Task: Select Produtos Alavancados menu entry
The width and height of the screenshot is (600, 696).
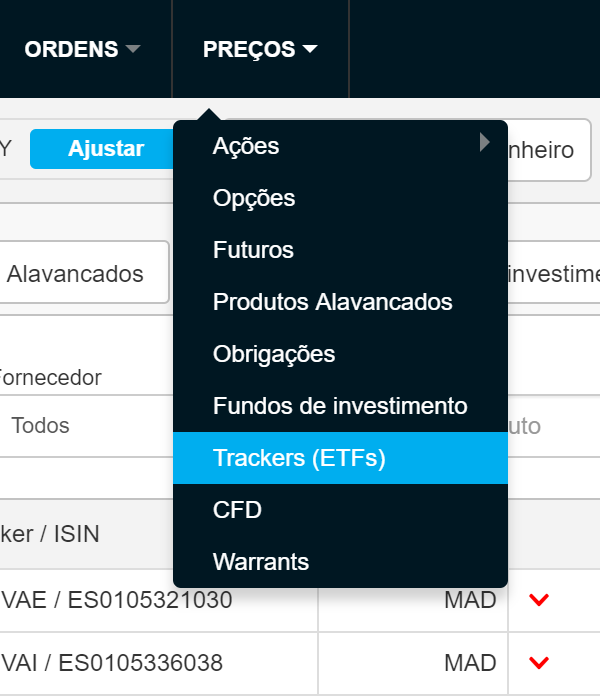Action: [x=332, y=302]
